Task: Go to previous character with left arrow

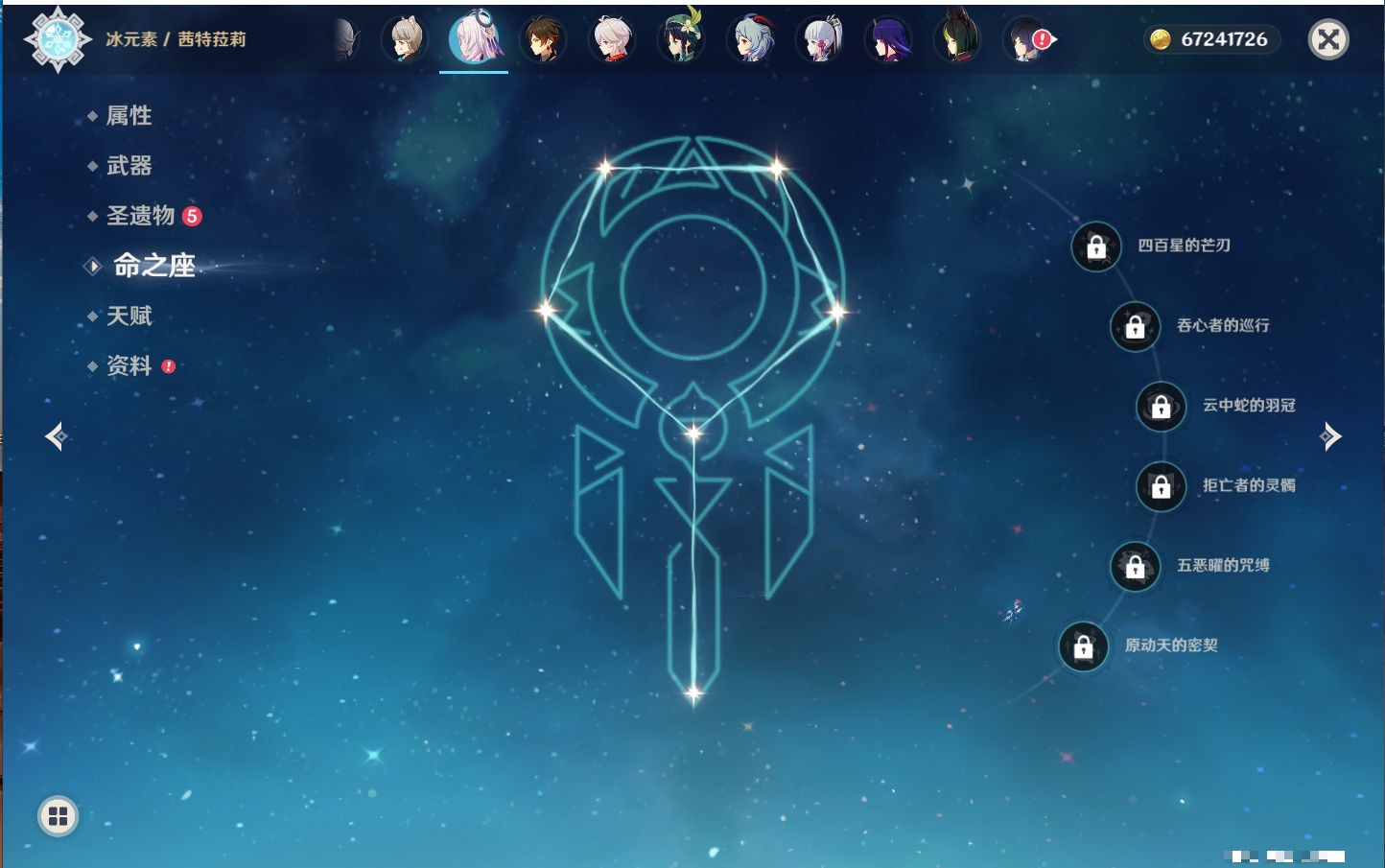Action: coord(56,436)
